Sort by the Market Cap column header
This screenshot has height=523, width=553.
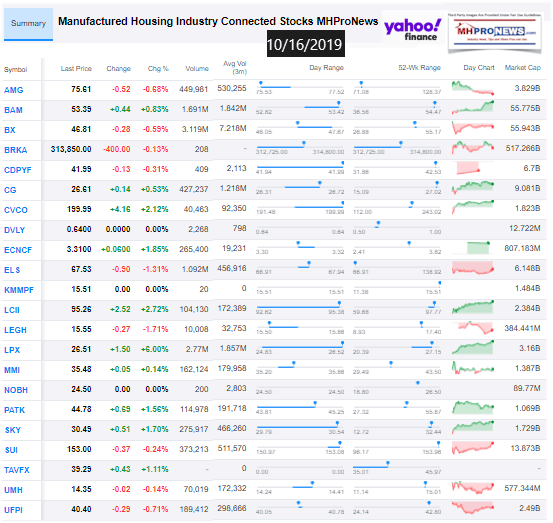pos(523,67)
